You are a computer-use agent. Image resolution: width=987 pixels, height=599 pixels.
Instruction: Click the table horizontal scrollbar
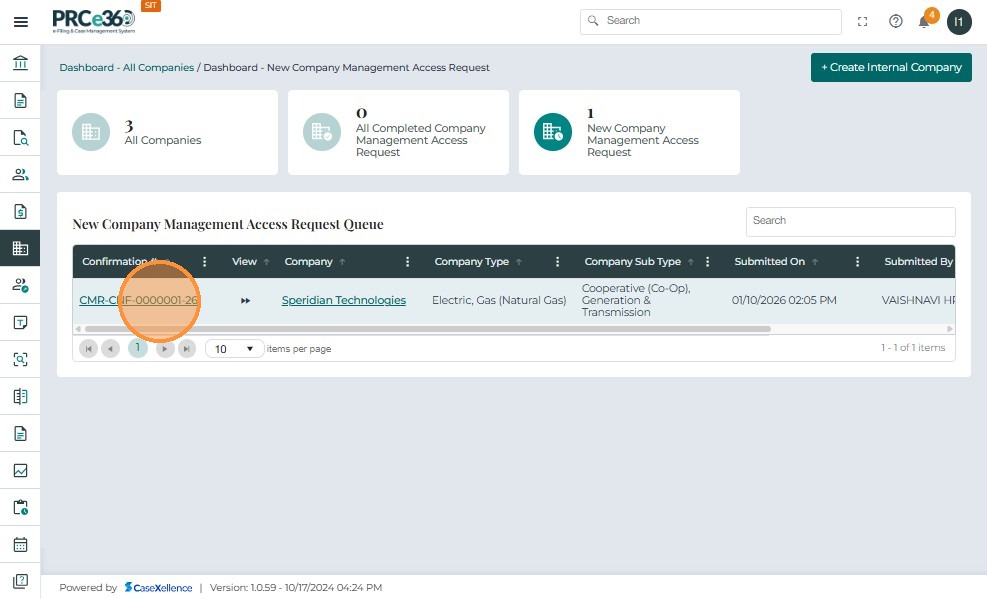pyautogui.click(x=427, y=329)
